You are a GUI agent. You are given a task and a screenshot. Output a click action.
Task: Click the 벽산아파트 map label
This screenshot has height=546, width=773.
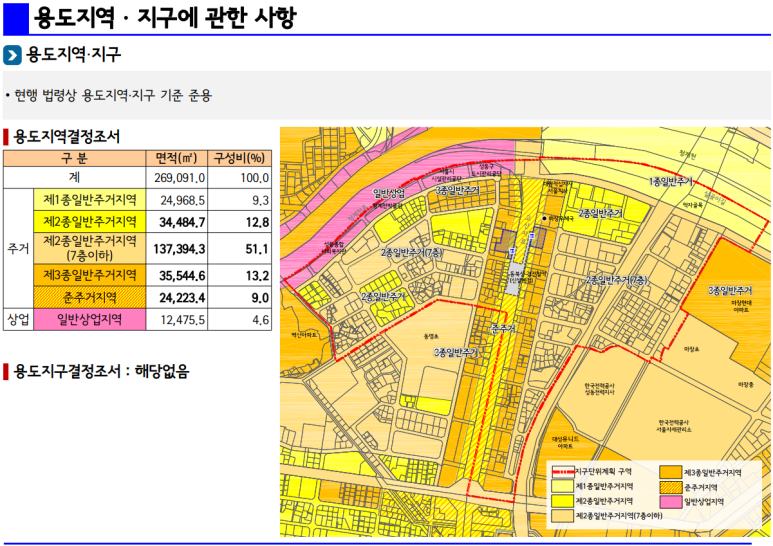tap(304, 335)
